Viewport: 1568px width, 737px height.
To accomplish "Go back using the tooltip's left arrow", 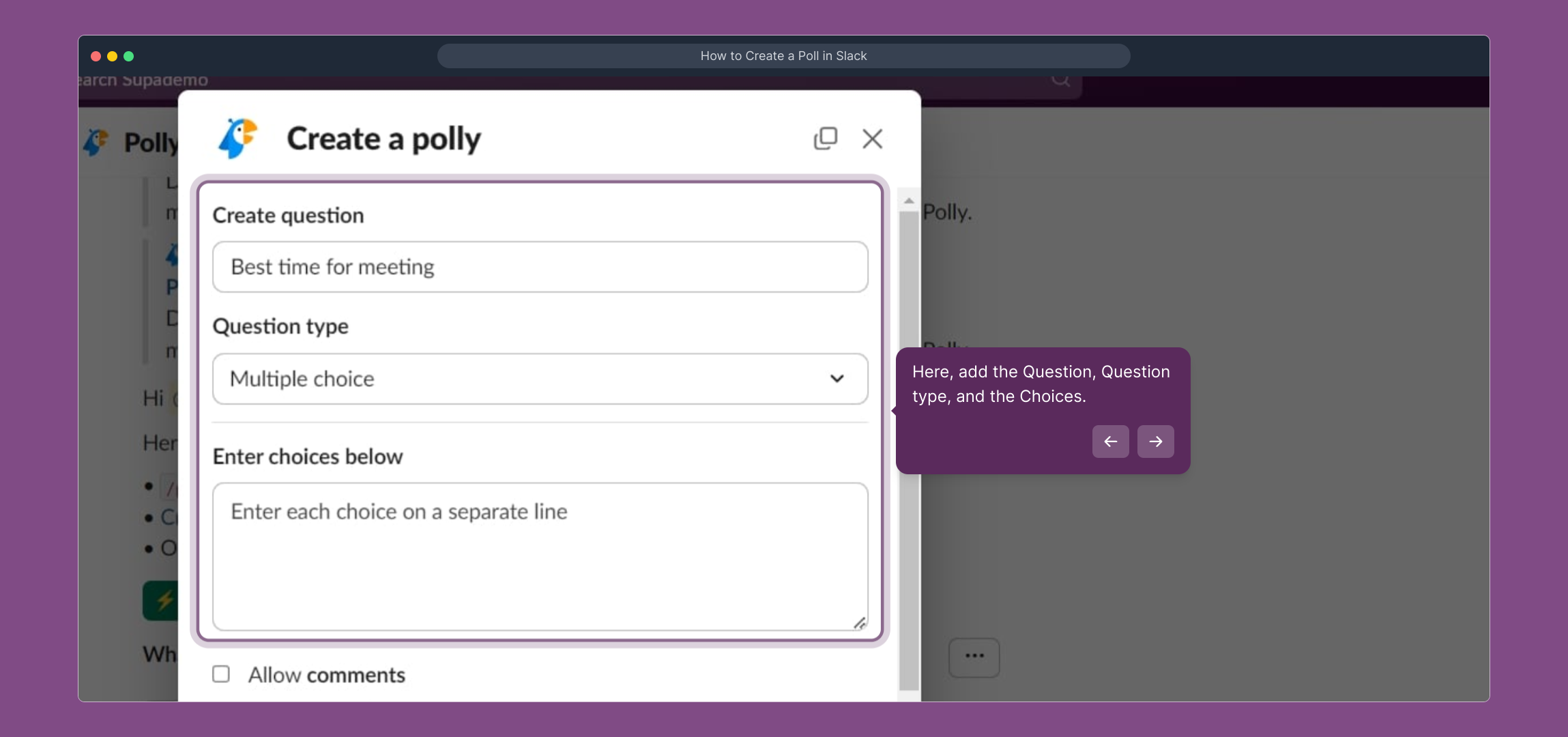I will (1109, 442).
